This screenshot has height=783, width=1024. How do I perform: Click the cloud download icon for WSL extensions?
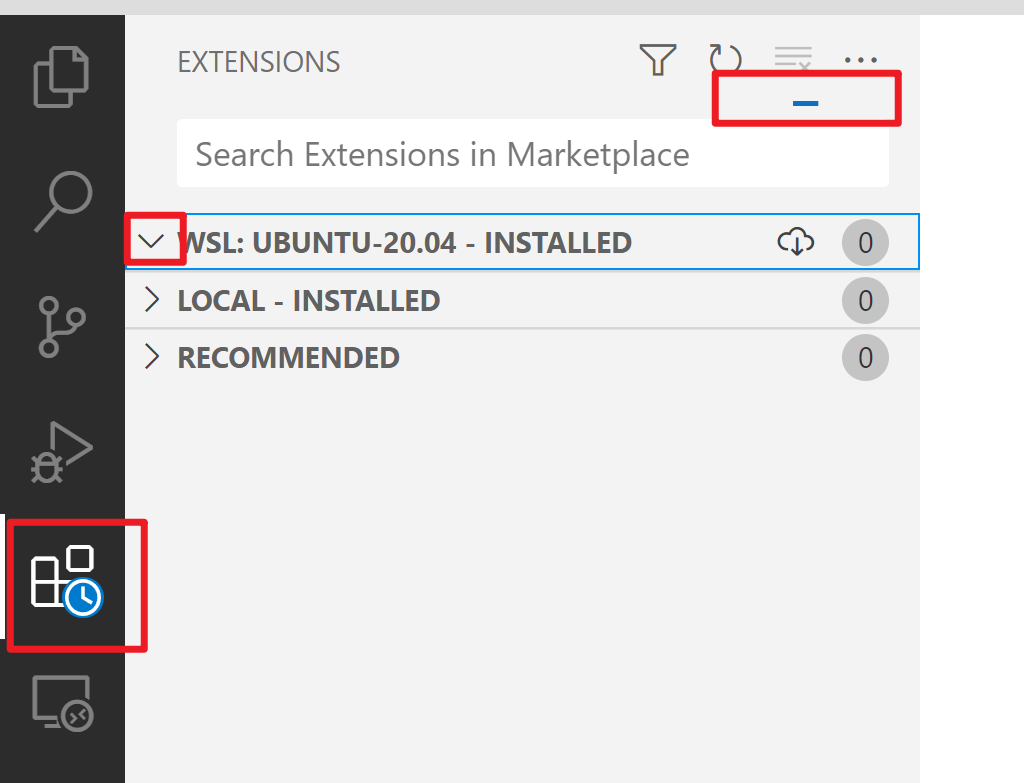coord(797,242)
